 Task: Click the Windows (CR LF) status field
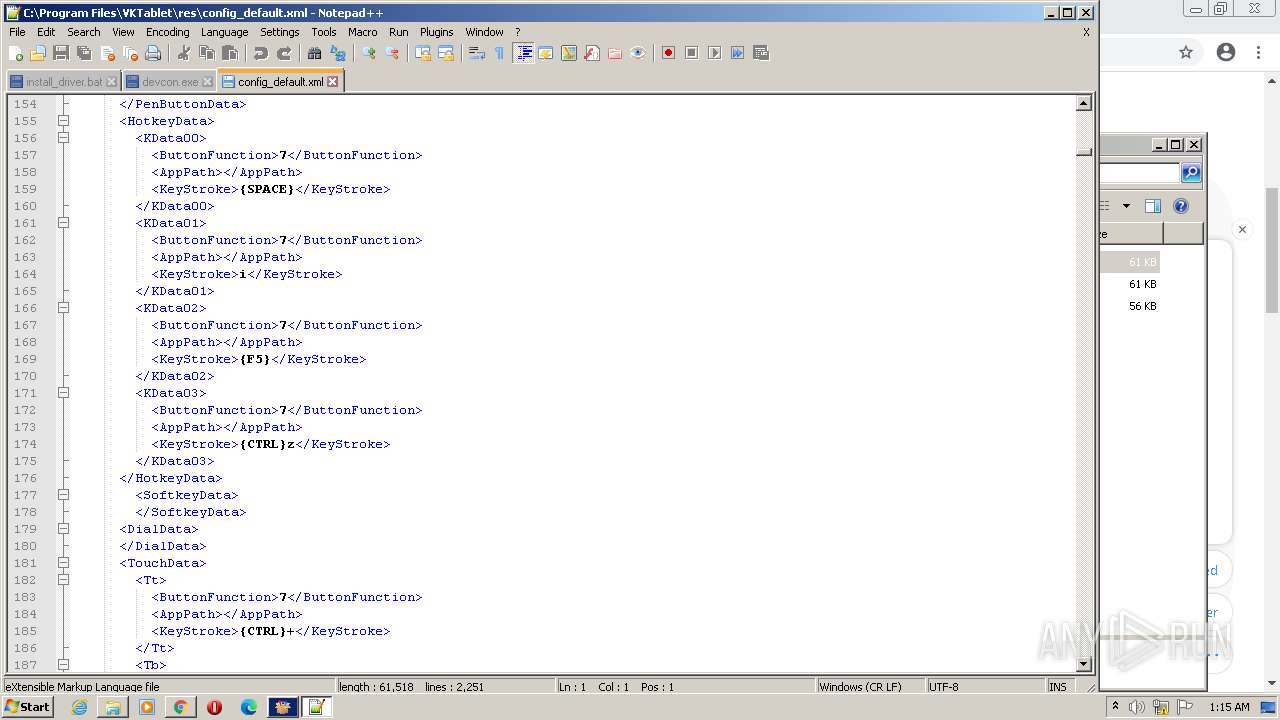point(870,687)
